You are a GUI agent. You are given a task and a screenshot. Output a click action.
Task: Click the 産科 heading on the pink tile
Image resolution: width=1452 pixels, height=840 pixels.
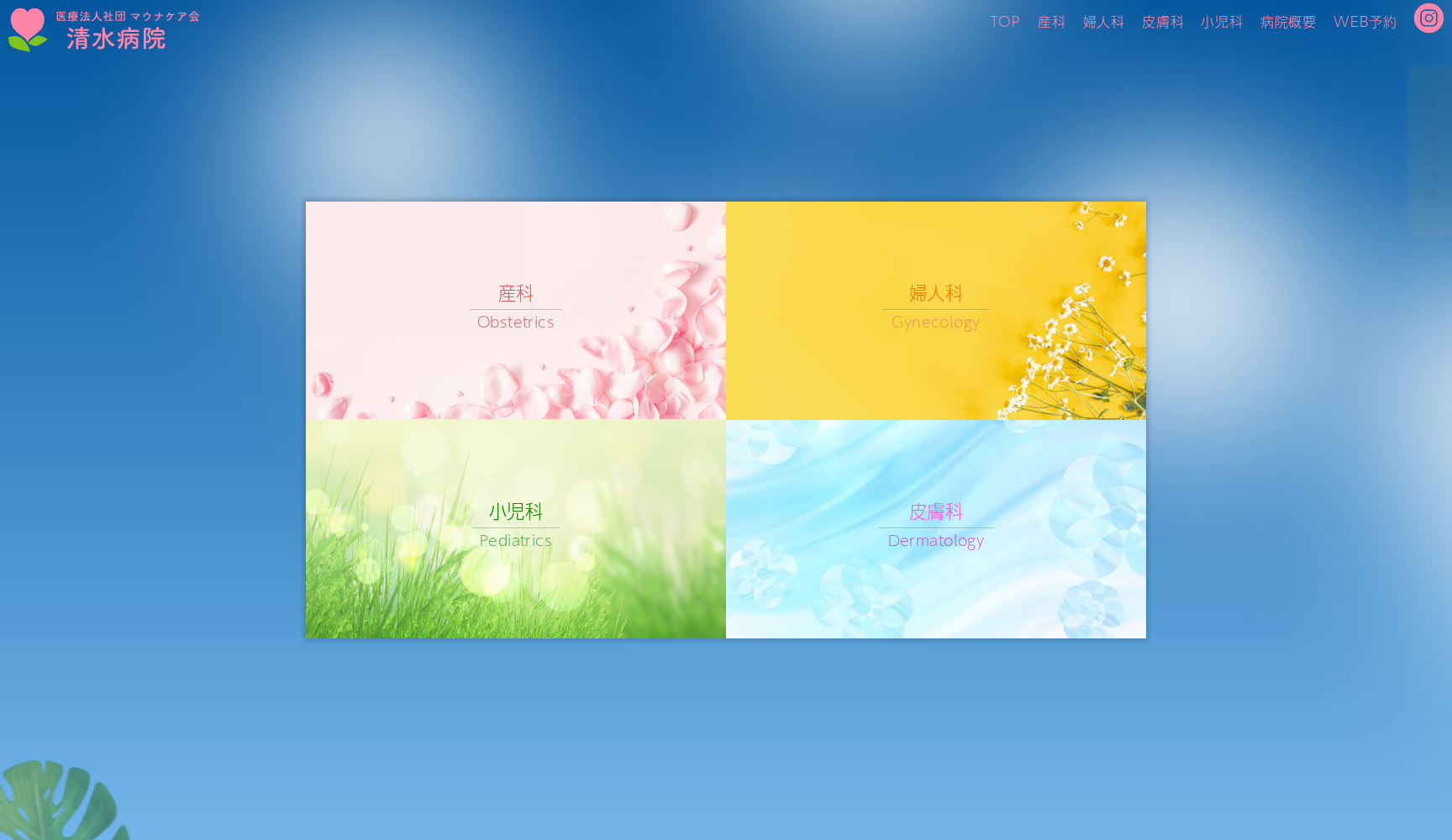tap(516, 293)
